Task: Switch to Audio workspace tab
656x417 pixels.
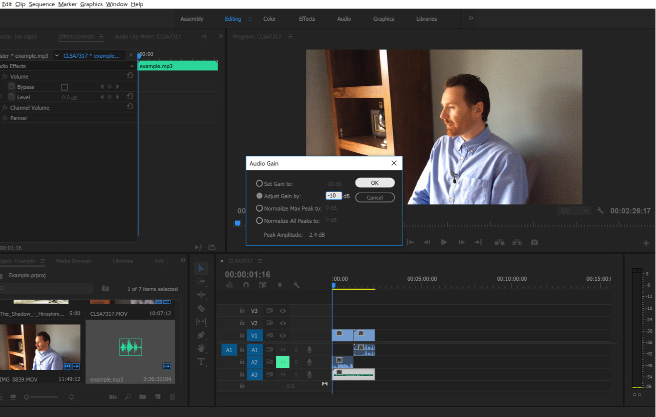Action: click(x=344, y=19)
